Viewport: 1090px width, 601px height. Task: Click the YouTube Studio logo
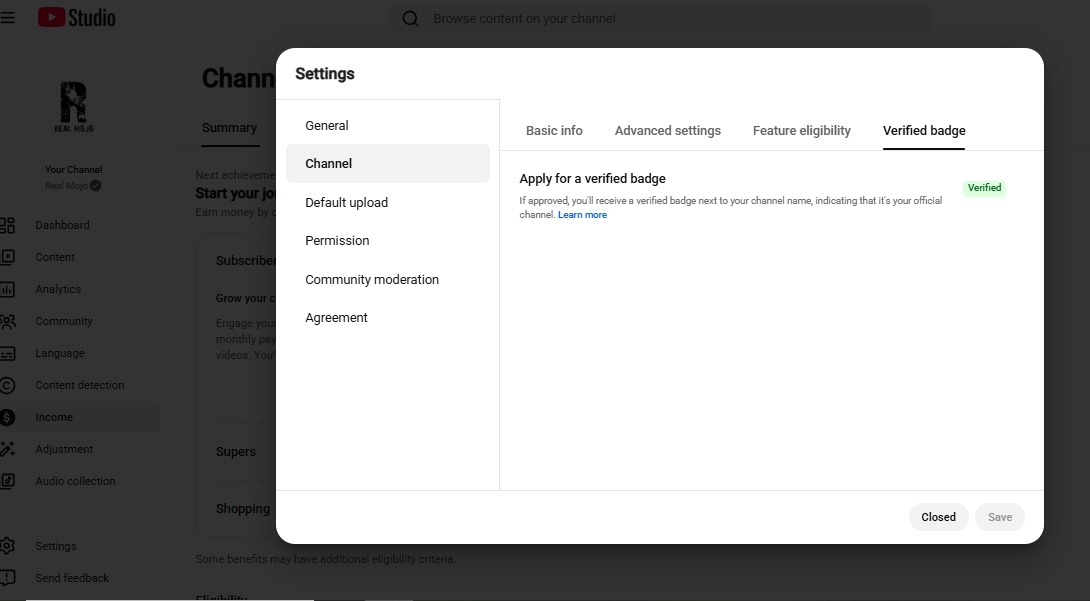coord(76,17)
